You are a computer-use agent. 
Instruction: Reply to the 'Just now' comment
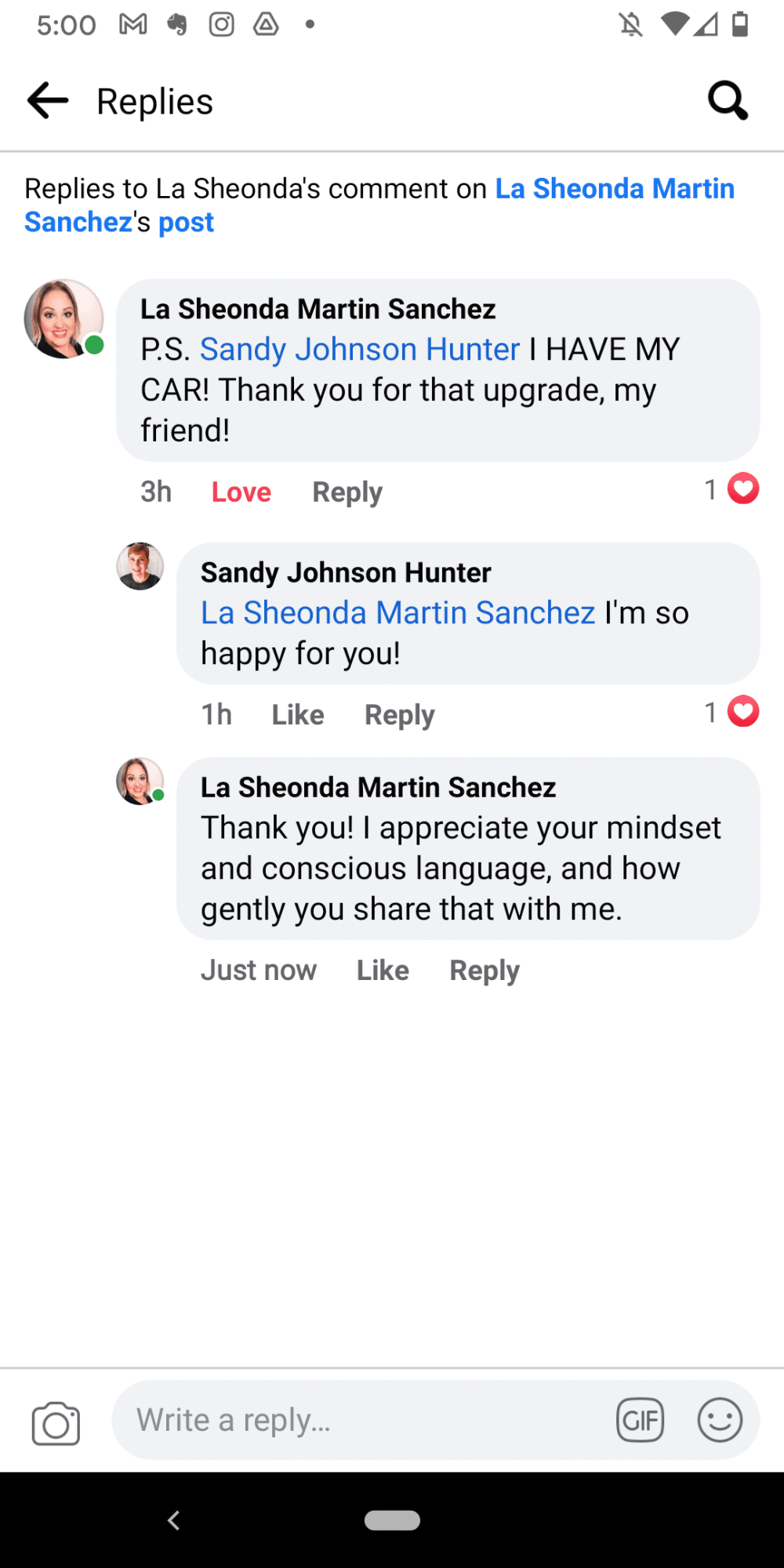coord(485,971)
